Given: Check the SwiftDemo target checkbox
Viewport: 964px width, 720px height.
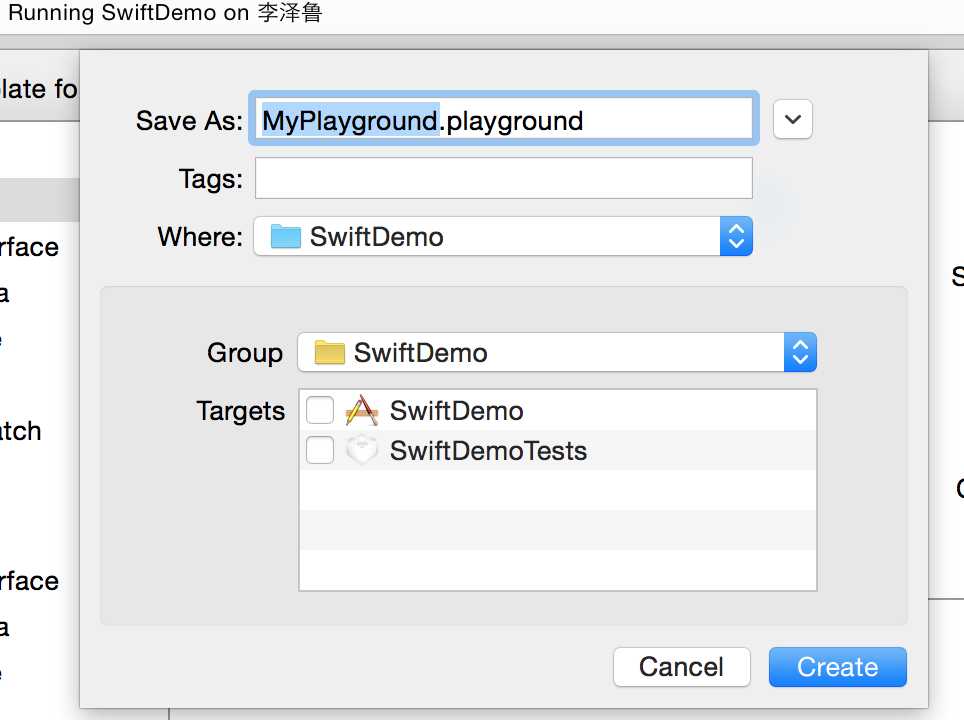Looking at the screenshot, I should 320,411.
